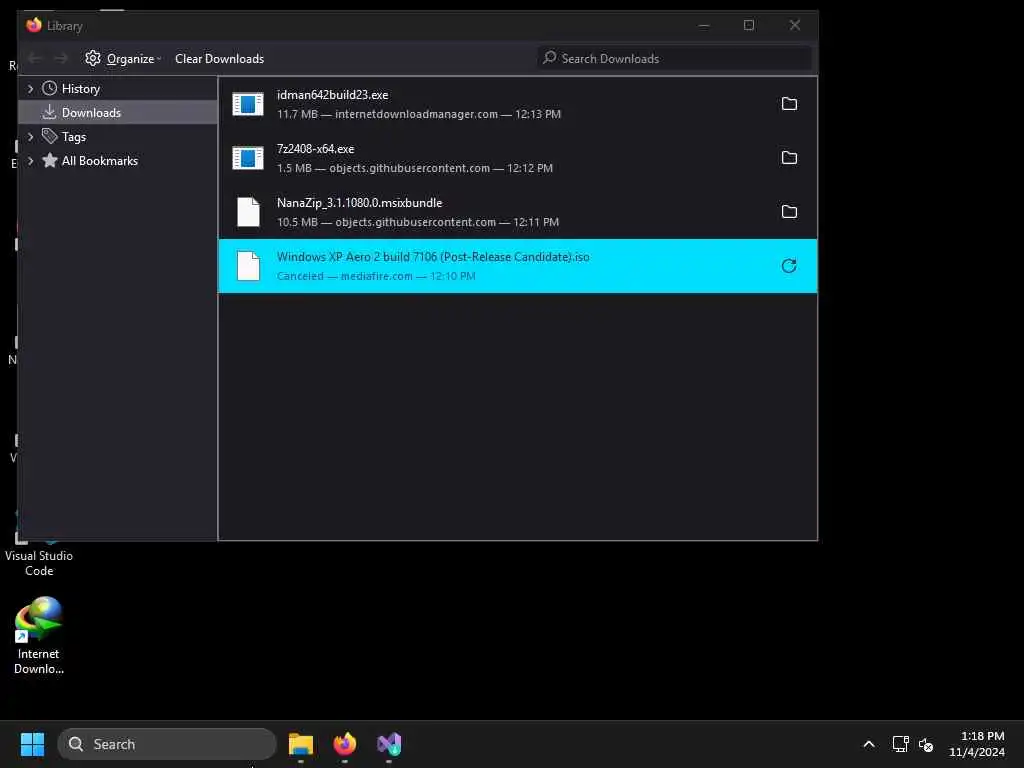
Task: Click the Clear Downloads button
Action: (x=219, y=59)
